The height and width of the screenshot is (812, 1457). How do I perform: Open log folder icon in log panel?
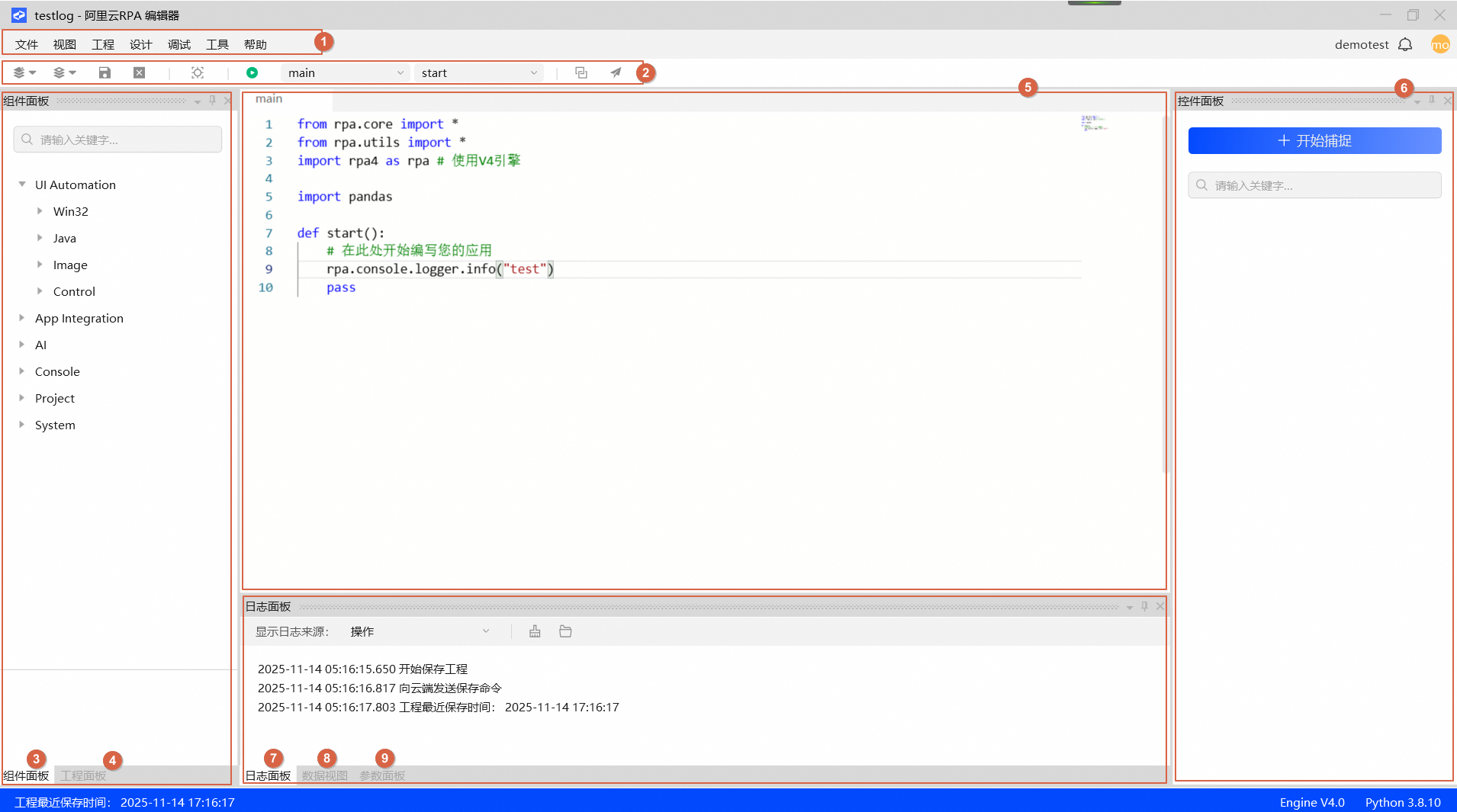pos(565,631)
